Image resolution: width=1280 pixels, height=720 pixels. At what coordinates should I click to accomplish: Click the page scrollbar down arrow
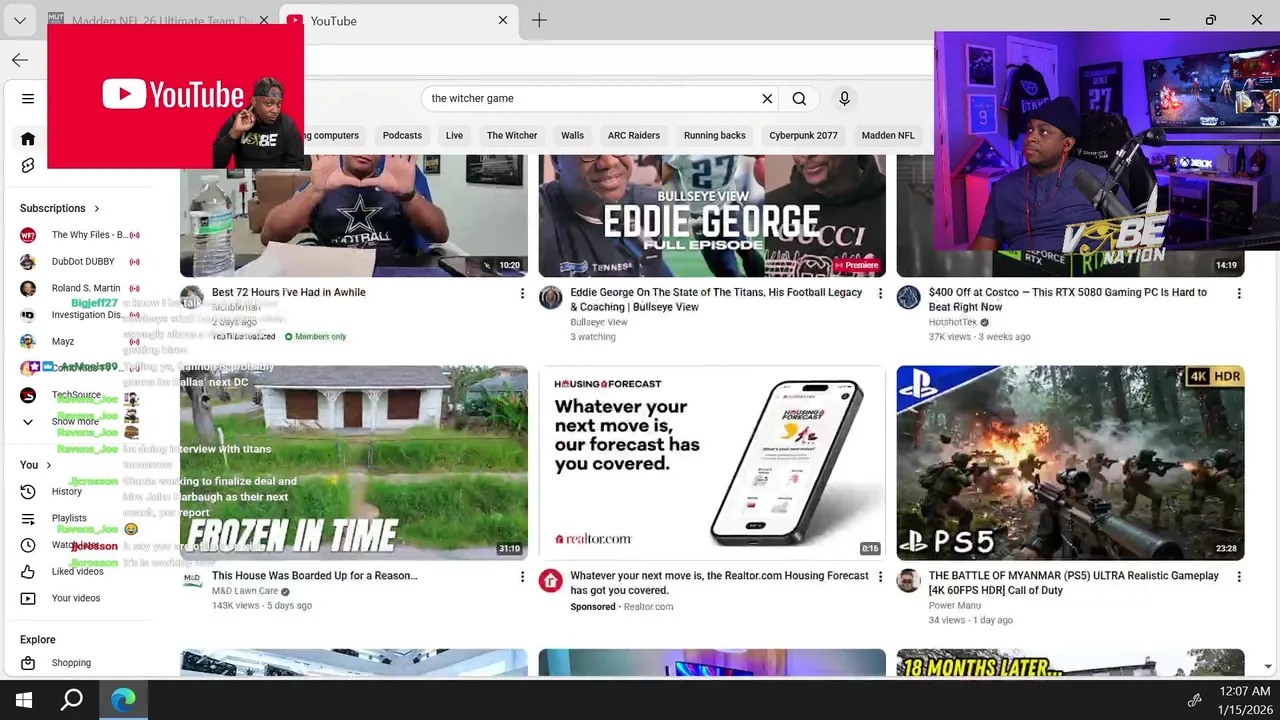click(x=1268, y=667)
